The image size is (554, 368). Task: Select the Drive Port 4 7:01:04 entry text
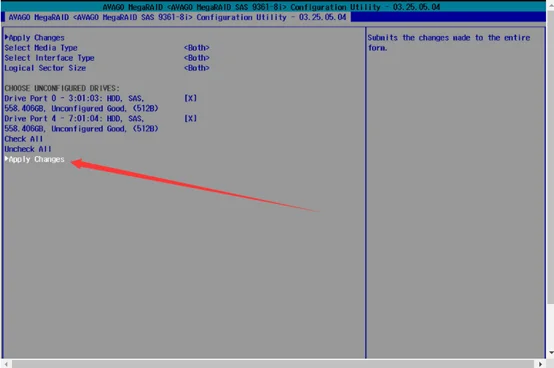(x=81, y=124)
